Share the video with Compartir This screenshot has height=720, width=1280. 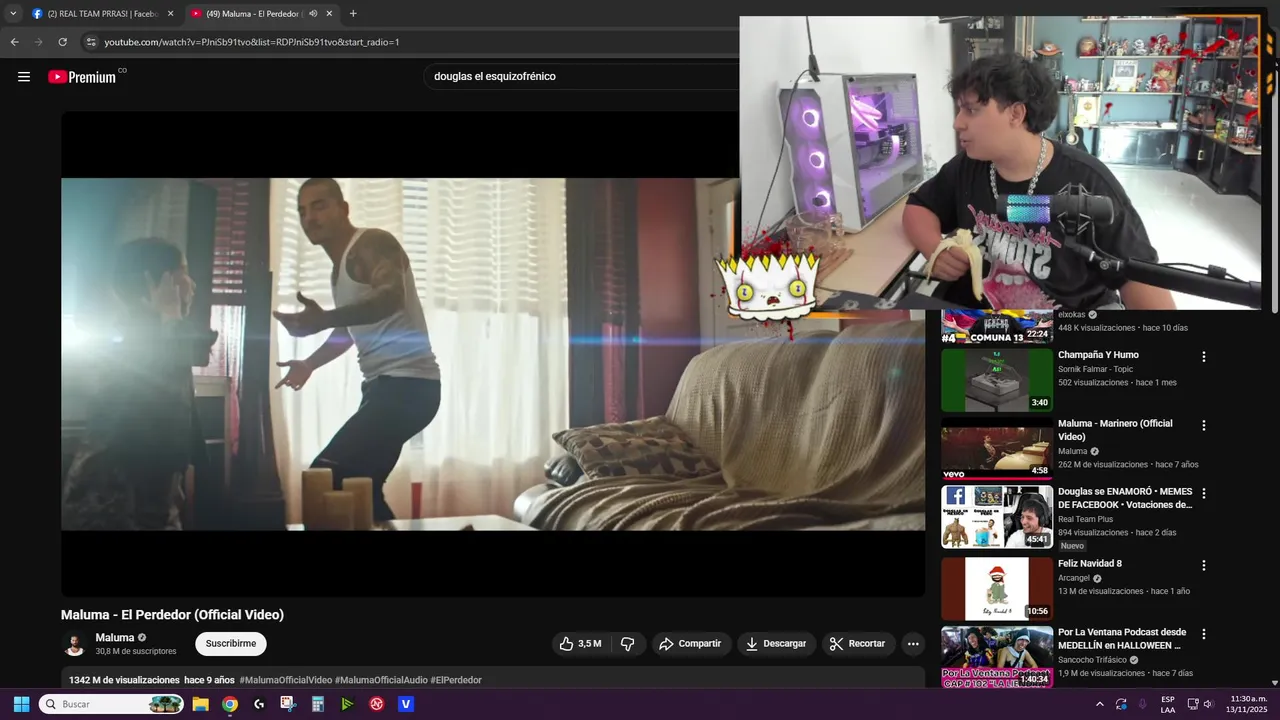(x=689, y=644)
